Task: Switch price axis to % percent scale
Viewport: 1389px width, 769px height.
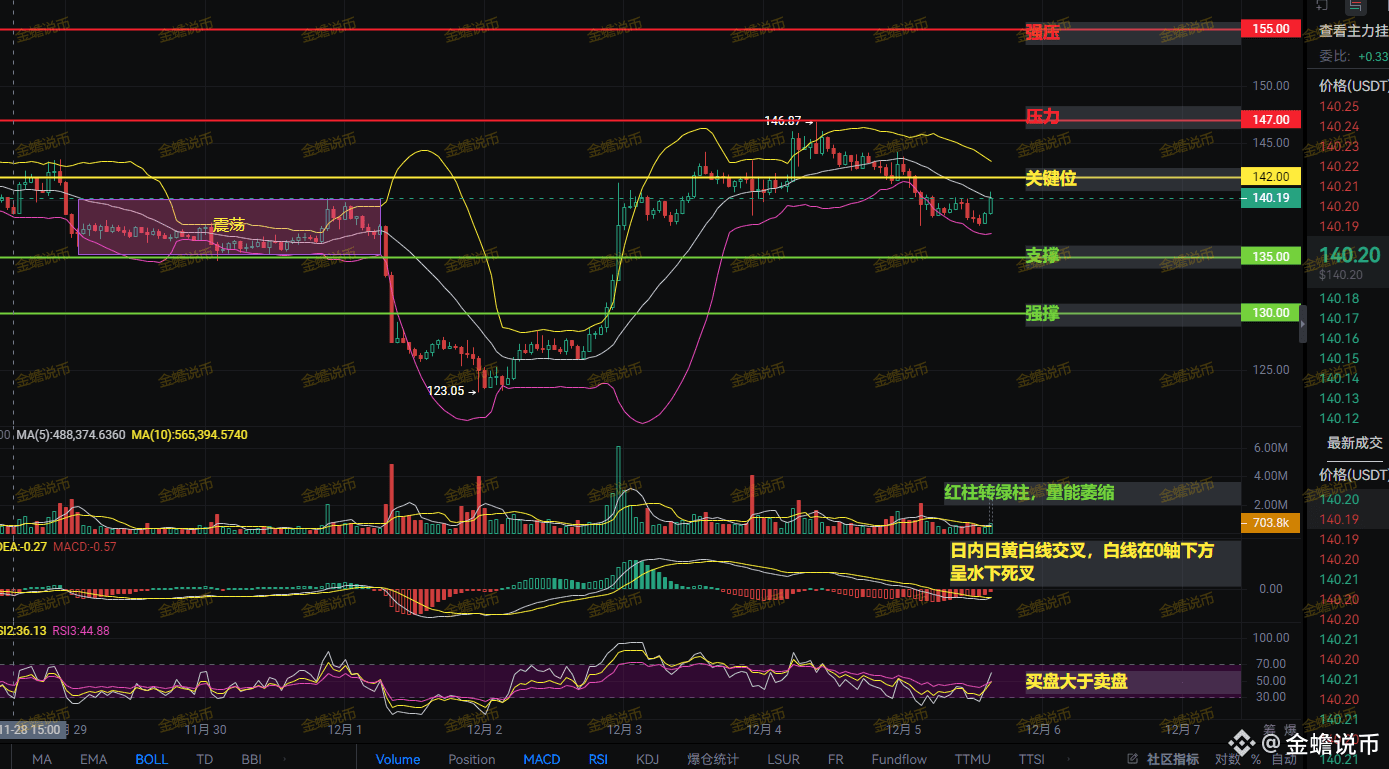Action: 1256,759
